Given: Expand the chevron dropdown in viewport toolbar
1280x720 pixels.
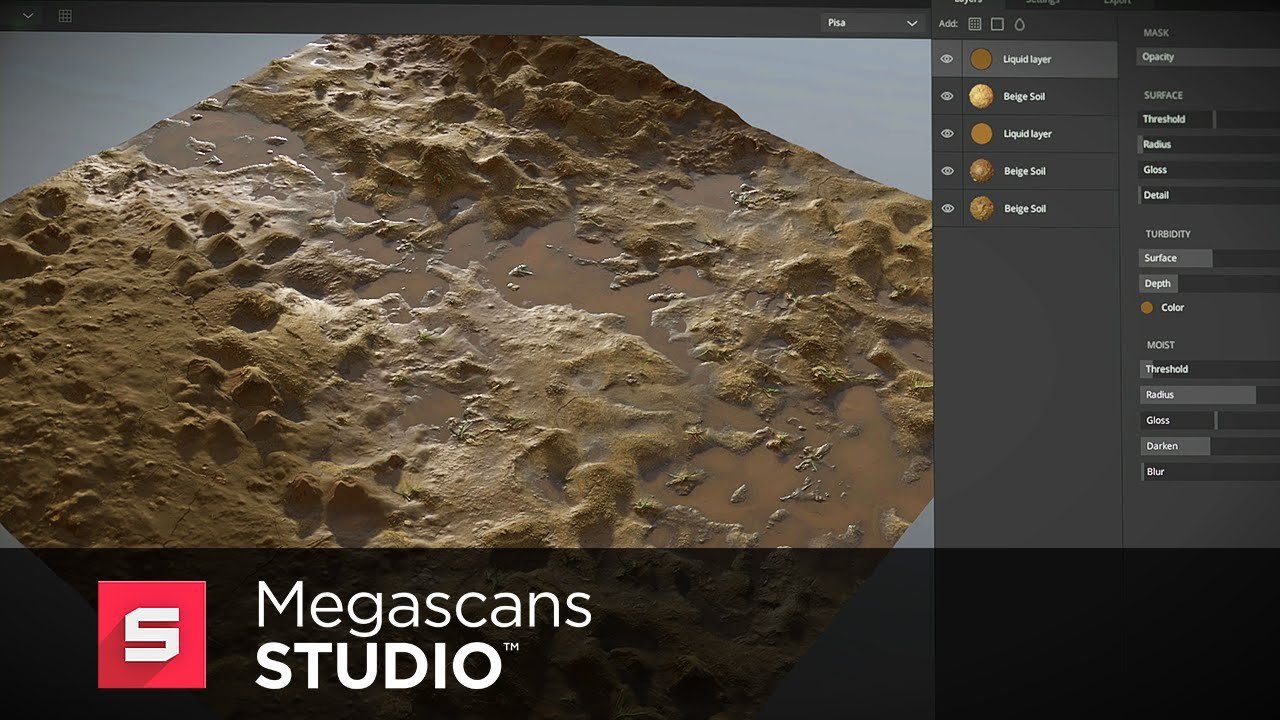Looking at the screenshot, I should click(x=27, y=16).
